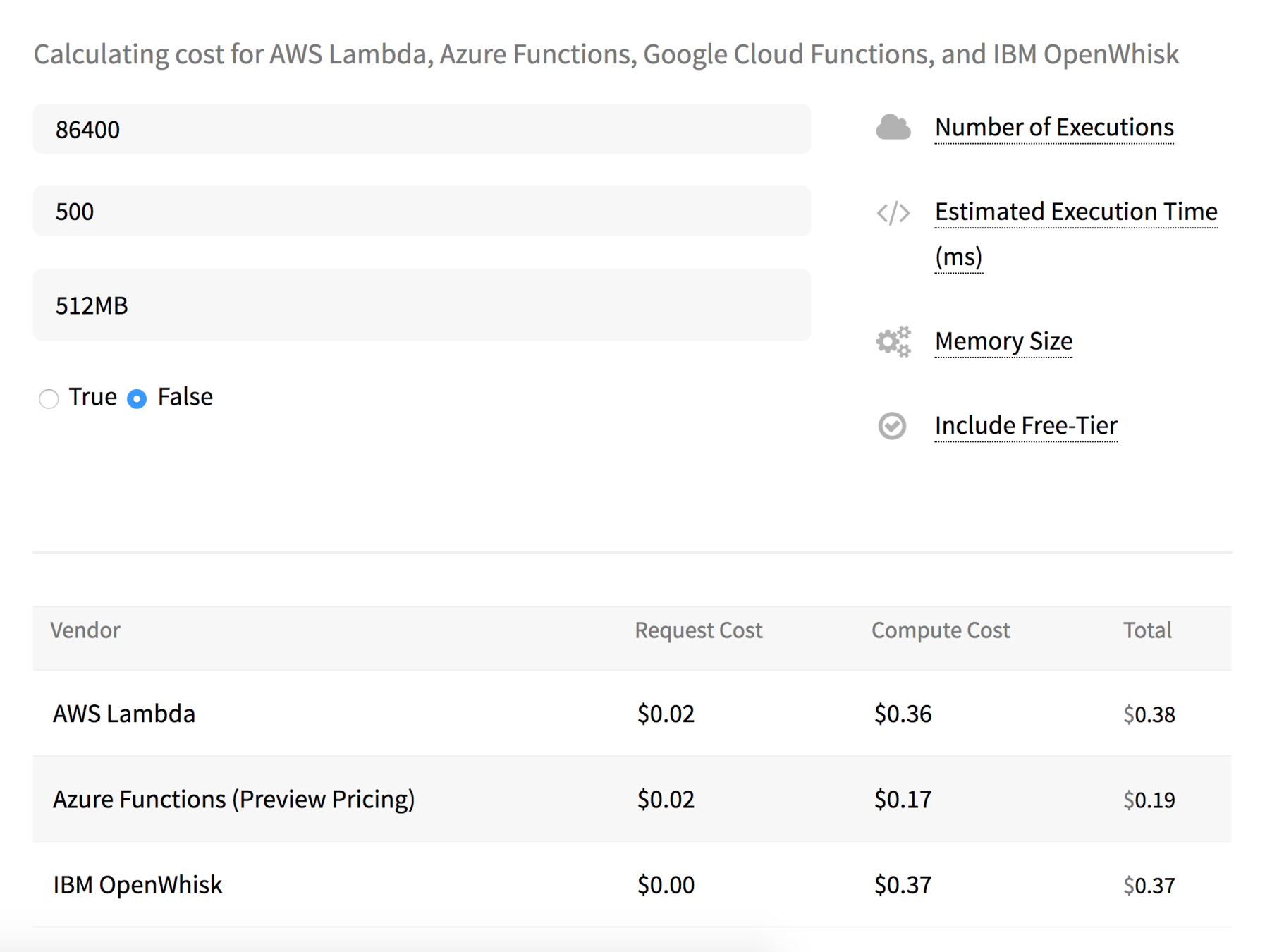1284x952 pixels.
Task: Click the gears icon for Memory Size
Action: click(x=893, y=342)
